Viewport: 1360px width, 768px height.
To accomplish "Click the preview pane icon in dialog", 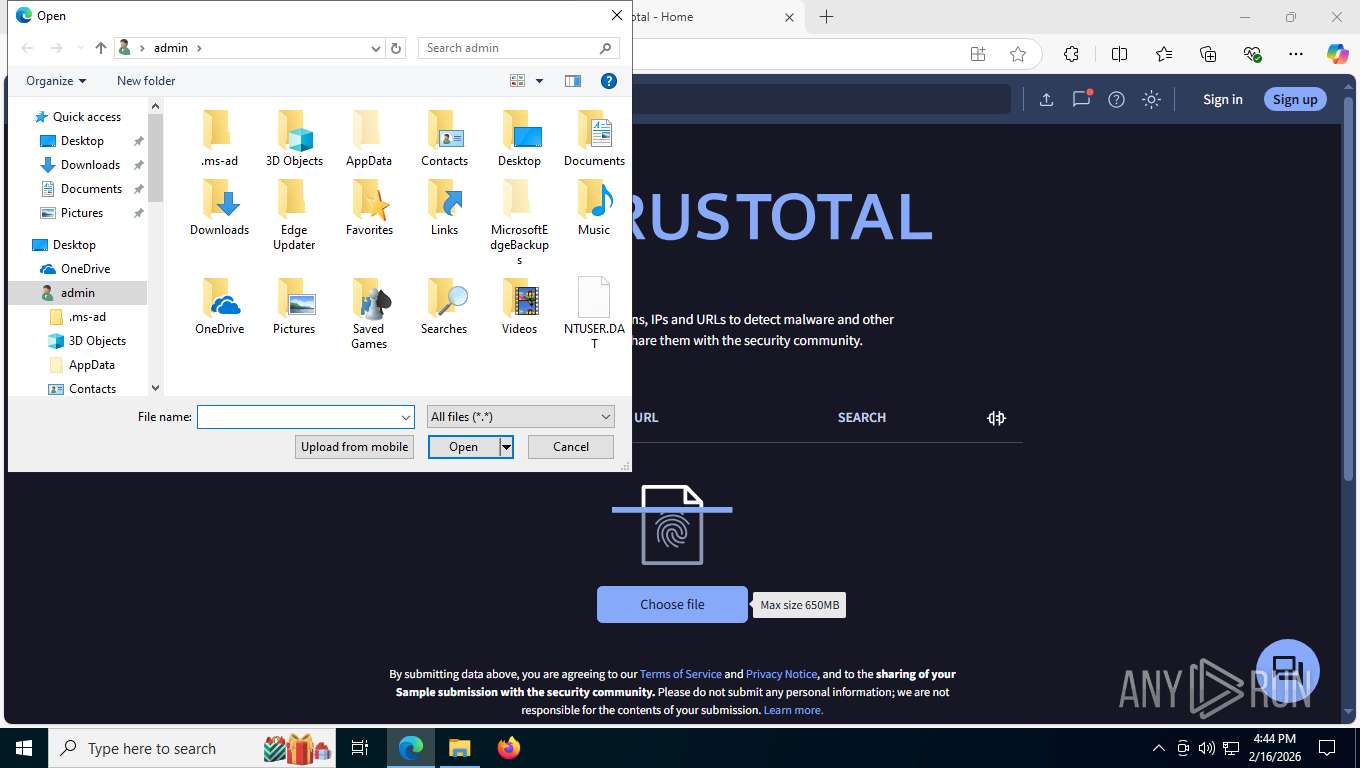I will click(573, 81).
